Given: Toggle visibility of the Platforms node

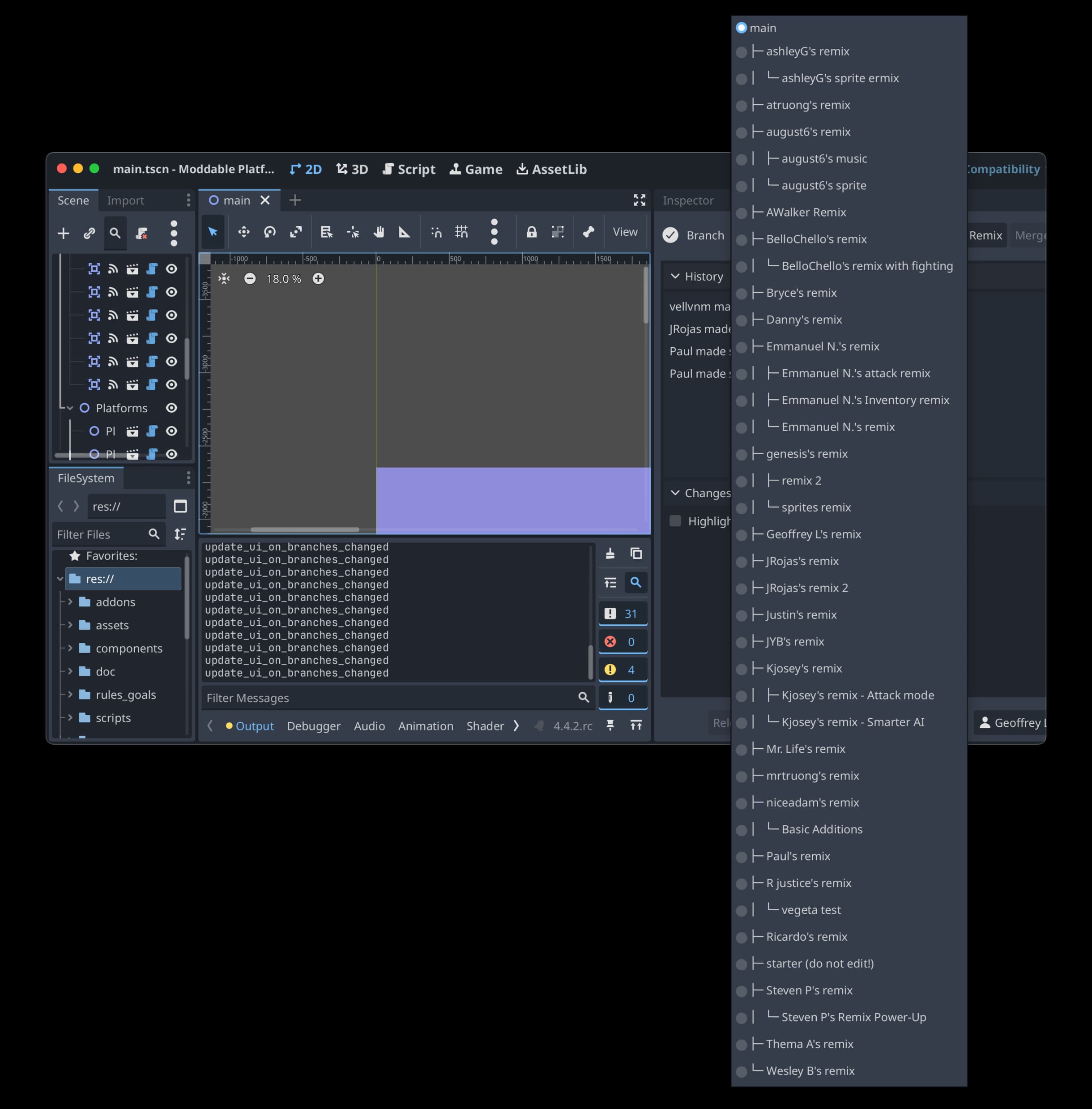Looking at the screenshot, I should [171, 408].
